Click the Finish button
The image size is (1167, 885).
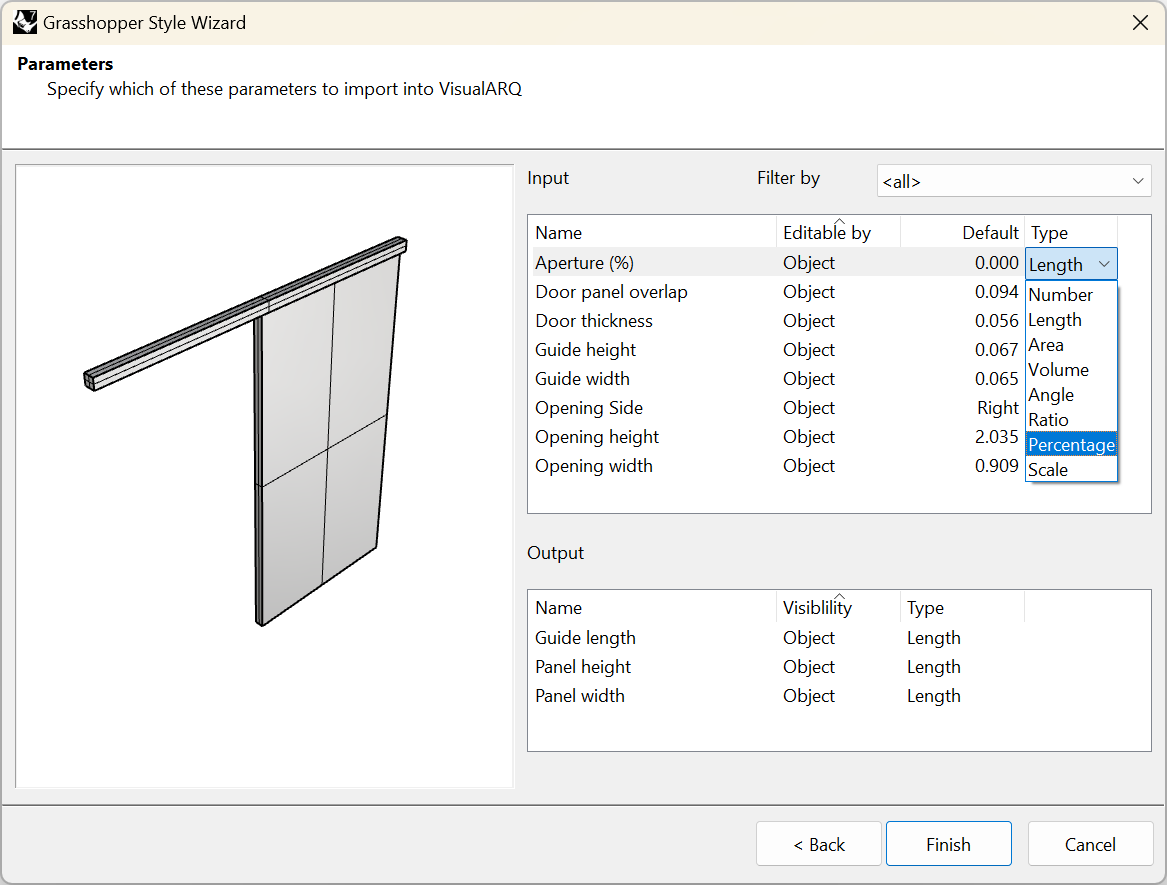point(948,844)
